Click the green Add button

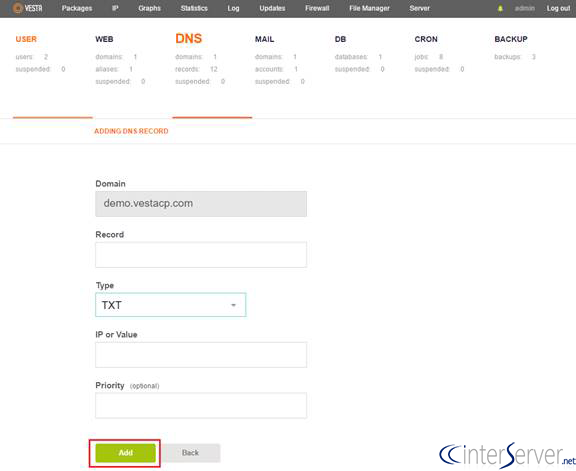(125, 453)
